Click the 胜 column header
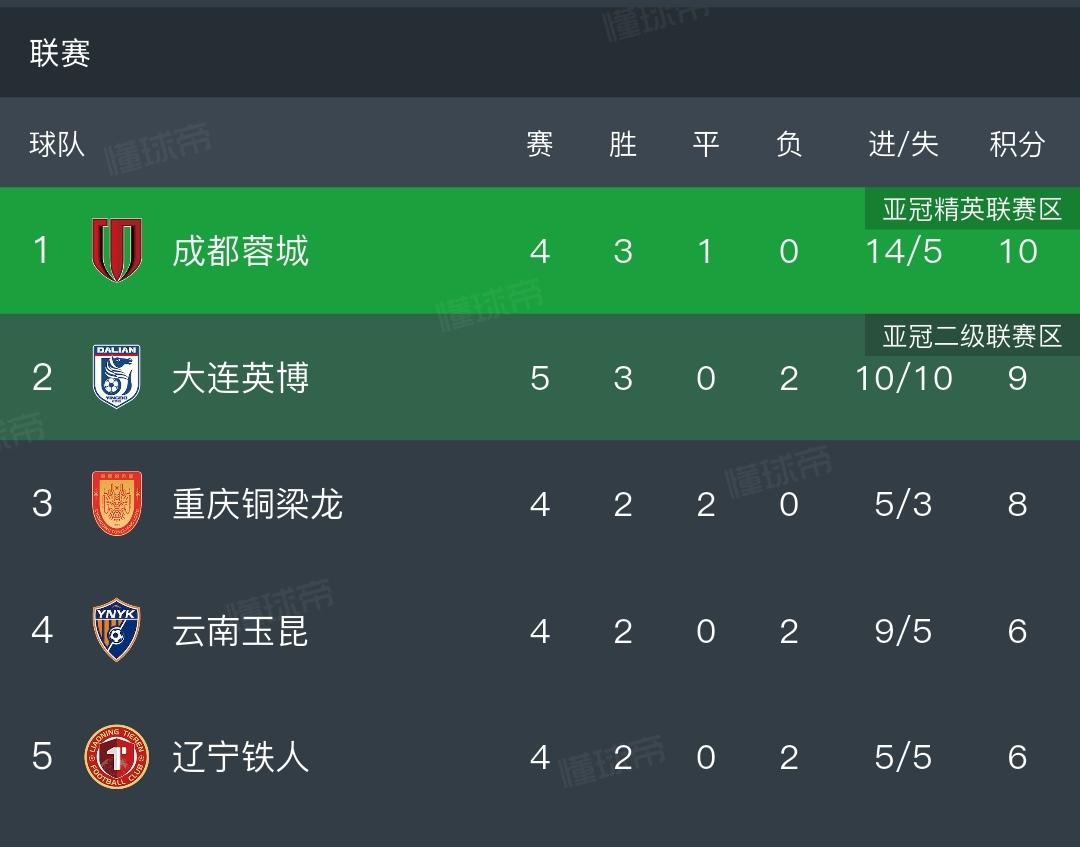The image size is (1080, 847). coord(623,145)
